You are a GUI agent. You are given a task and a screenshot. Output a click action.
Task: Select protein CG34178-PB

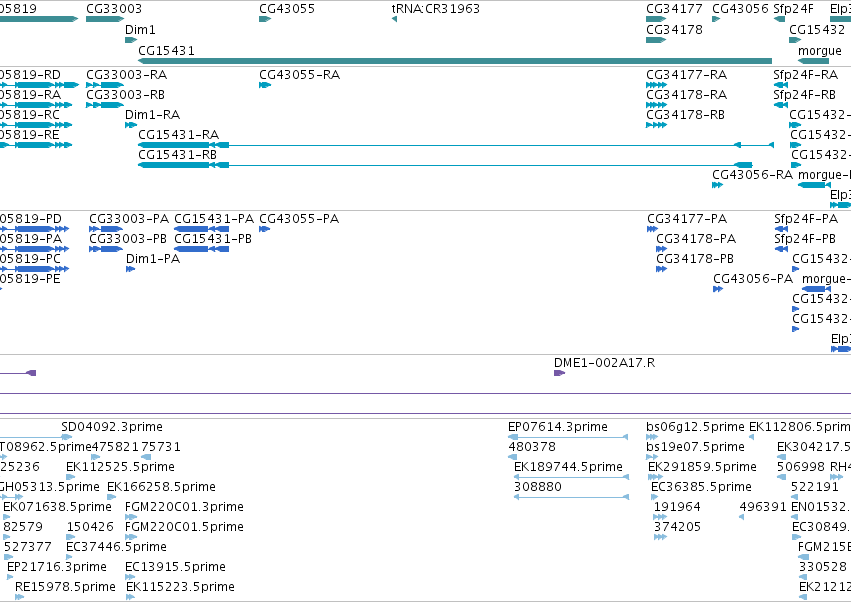695,259
